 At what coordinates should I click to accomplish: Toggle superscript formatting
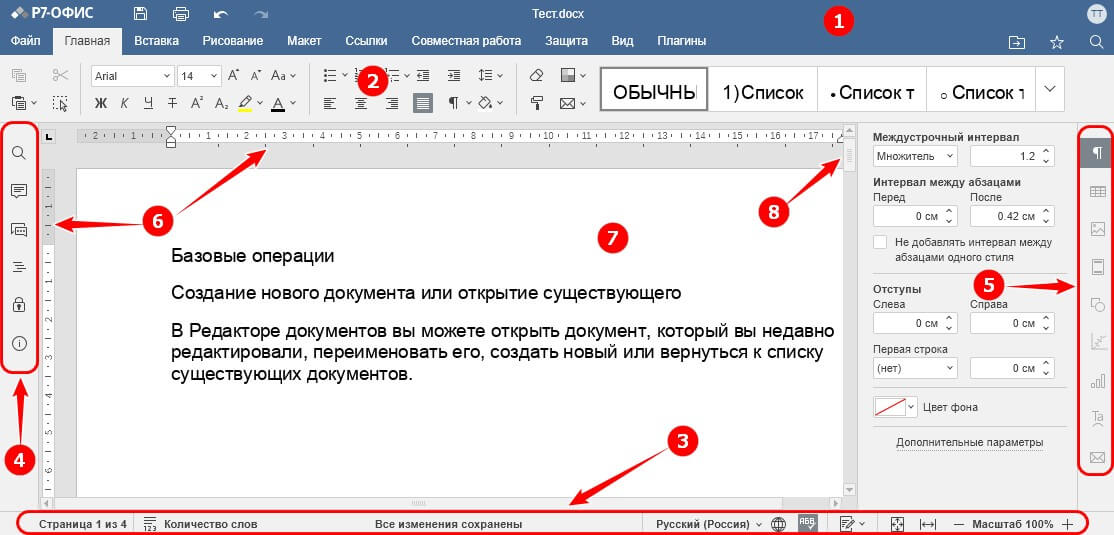197,104
